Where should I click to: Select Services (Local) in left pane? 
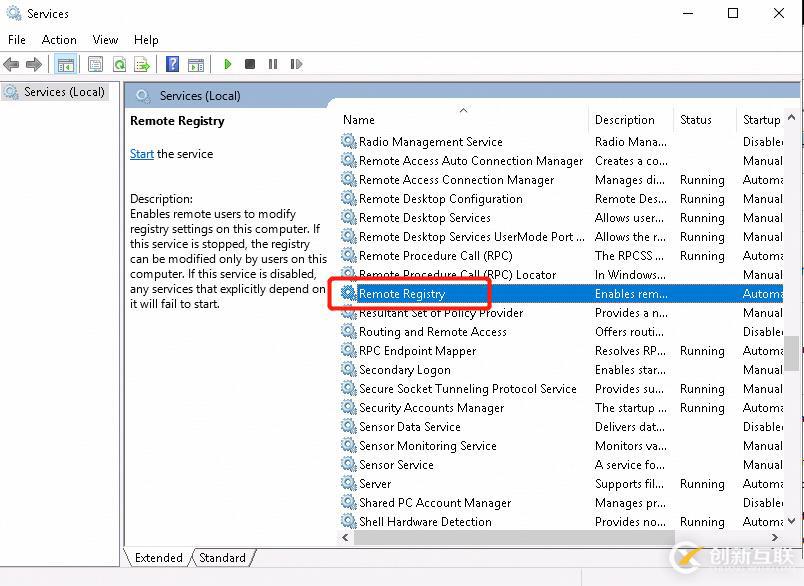(66, 91)
